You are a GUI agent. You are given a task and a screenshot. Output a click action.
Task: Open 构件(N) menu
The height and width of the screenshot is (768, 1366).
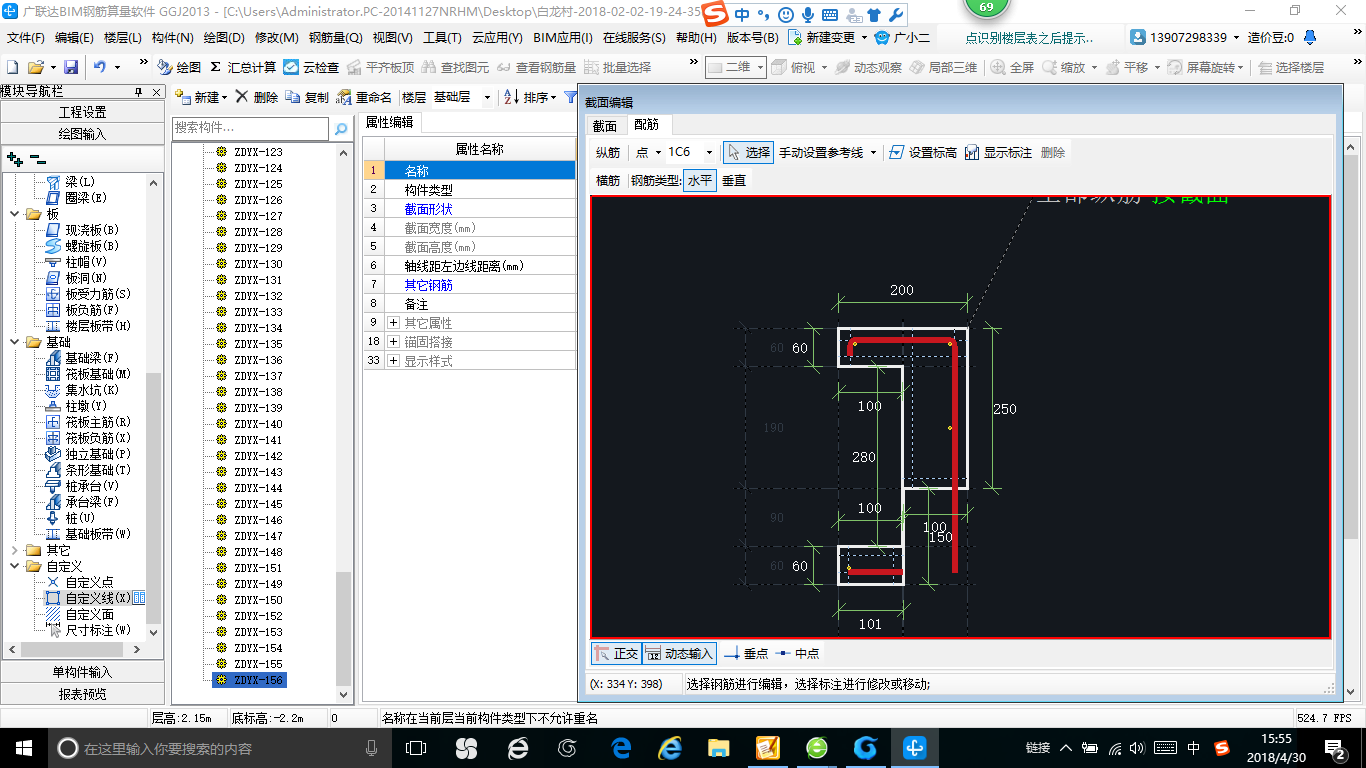173,38
